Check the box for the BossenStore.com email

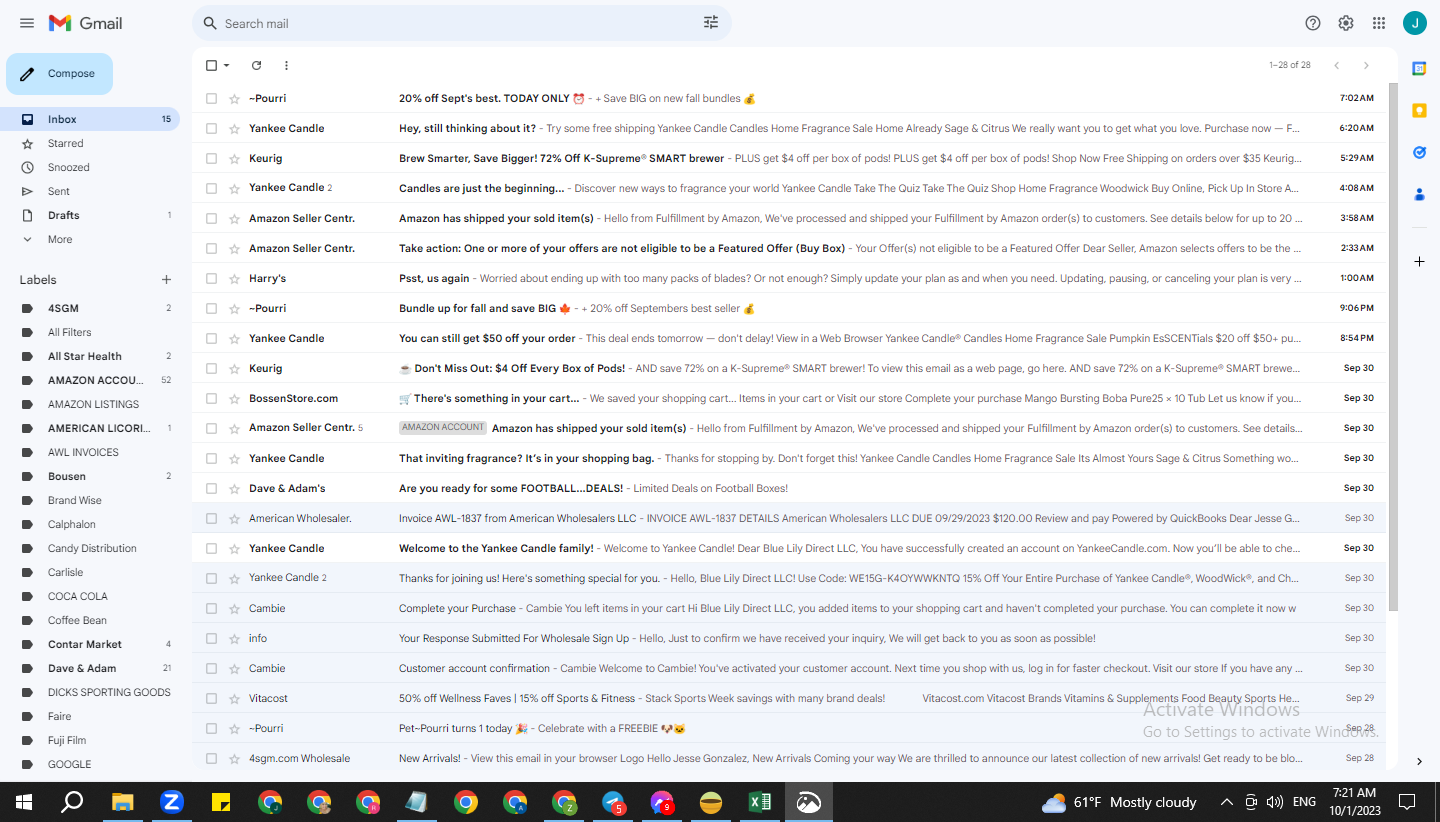(211, 398)
